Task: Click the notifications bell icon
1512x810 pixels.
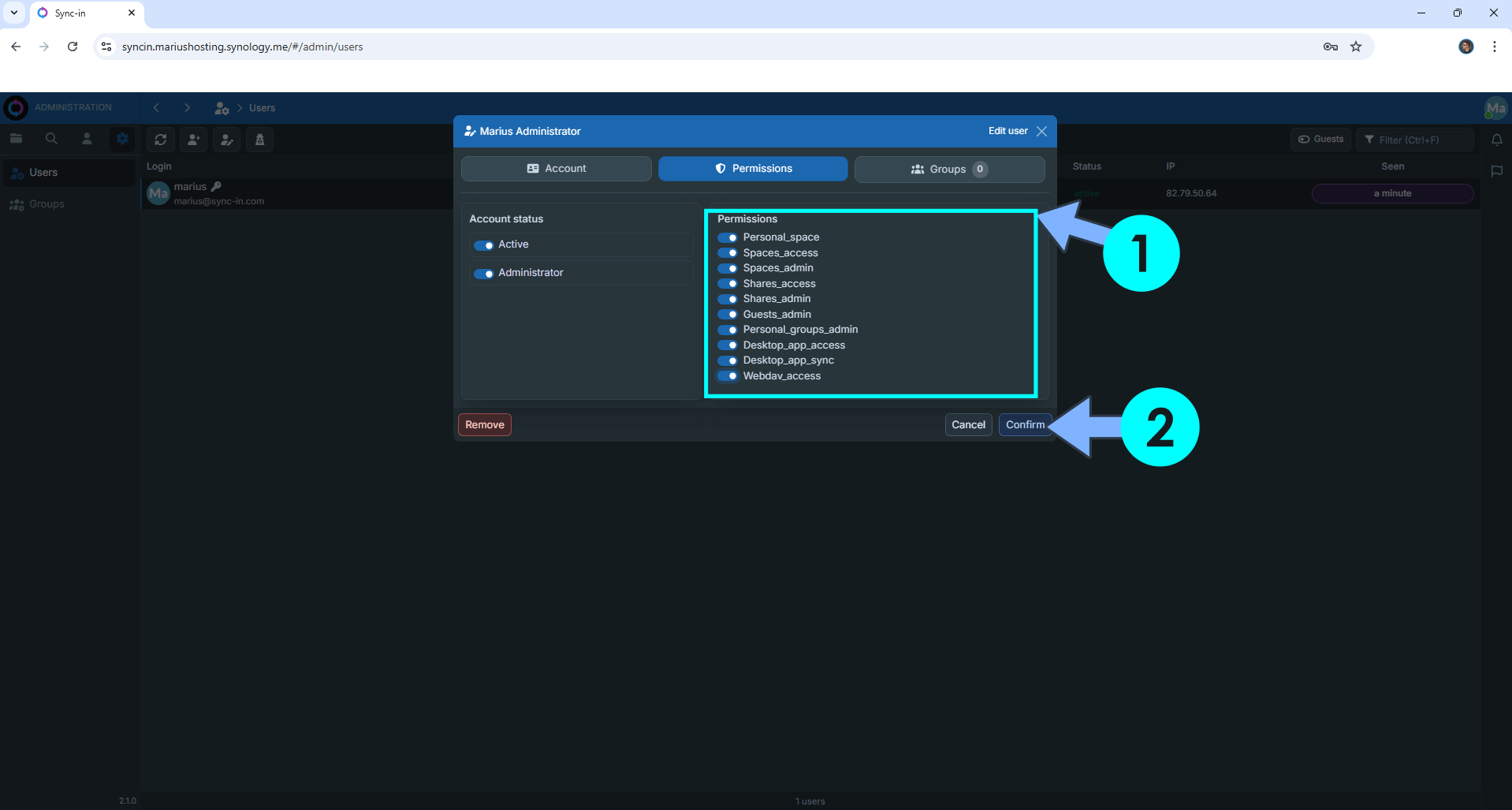Action: pyautogui.click(x=1497, y=140)
